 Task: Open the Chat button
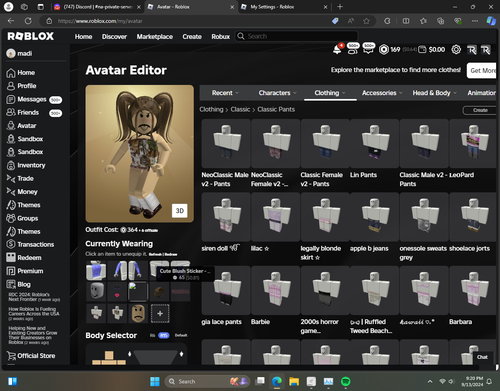[482, 357]
